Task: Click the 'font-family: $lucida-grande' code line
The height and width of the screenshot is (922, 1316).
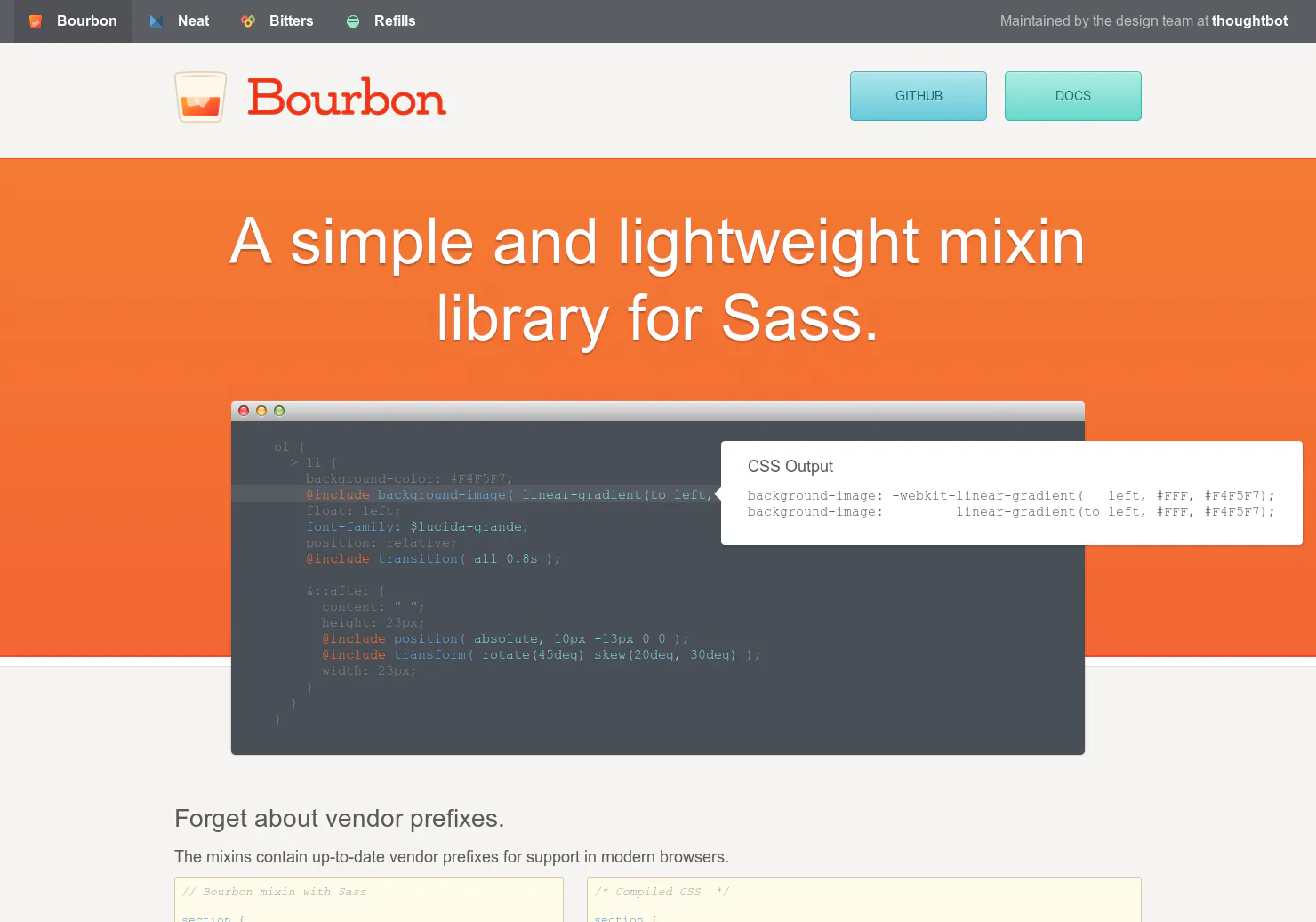Action: (x=417, y=527)
